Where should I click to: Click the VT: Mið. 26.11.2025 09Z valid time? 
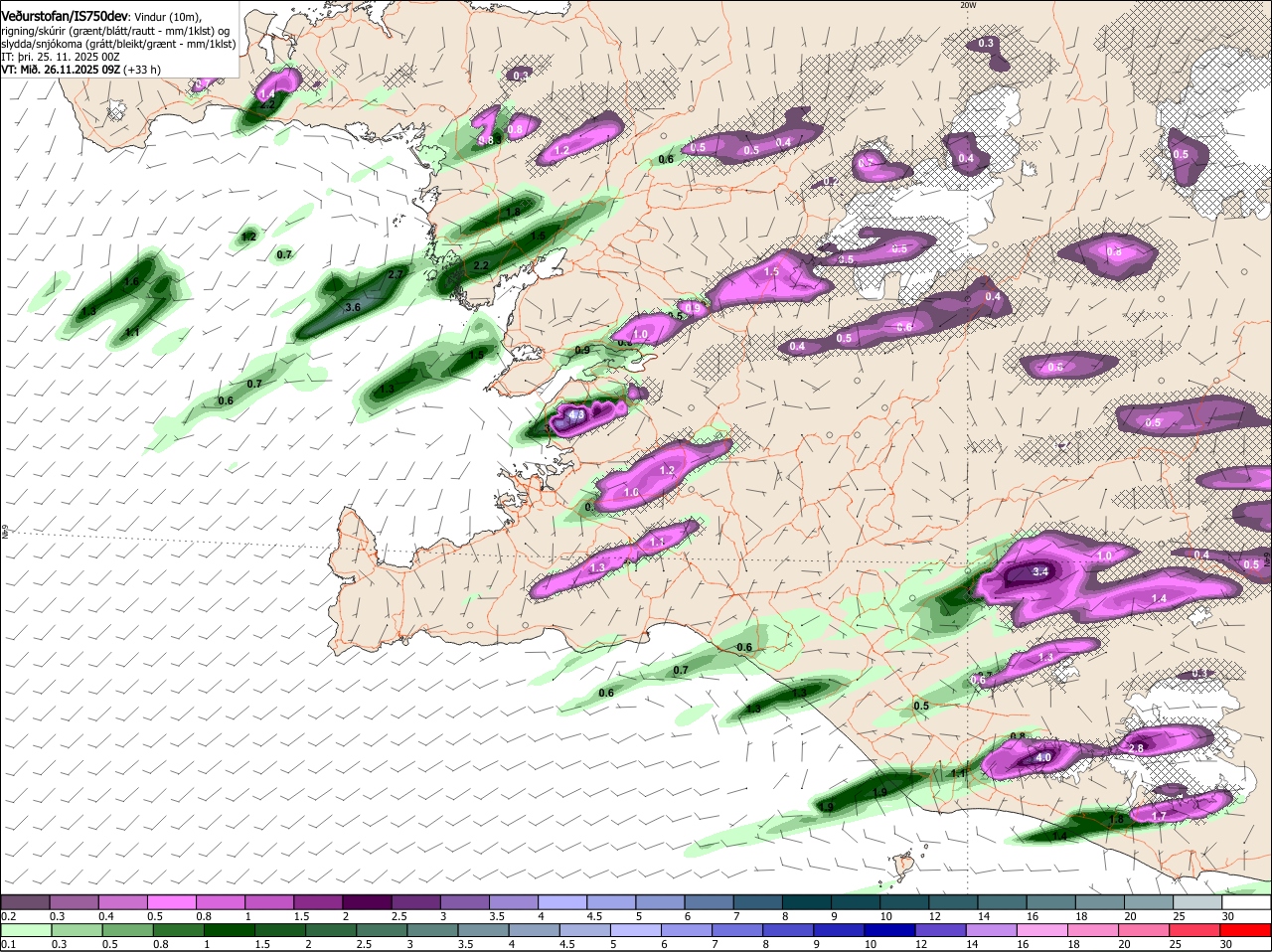coord(62,70)
